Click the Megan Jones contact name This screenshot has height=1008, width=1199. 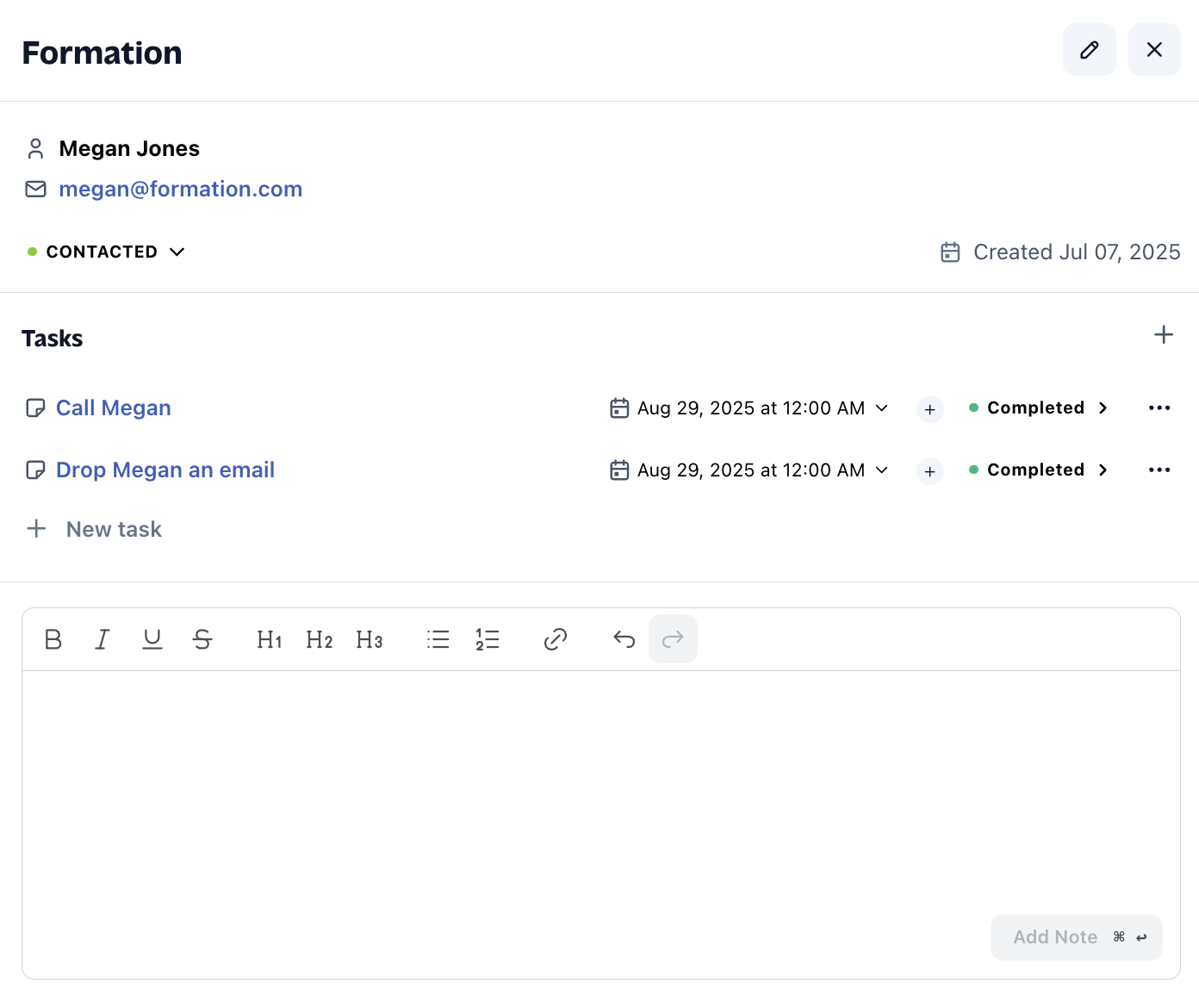tap(129, 149)
